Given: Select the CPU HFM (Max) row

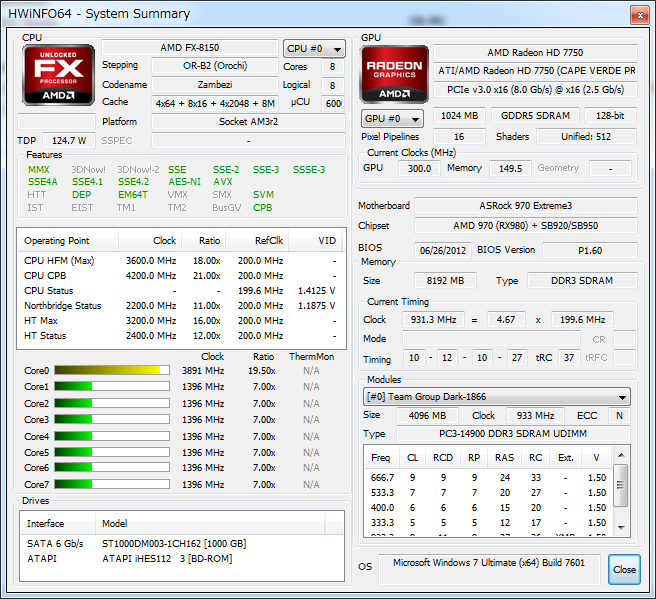Looking at the screenshot, I should [181, 261].
